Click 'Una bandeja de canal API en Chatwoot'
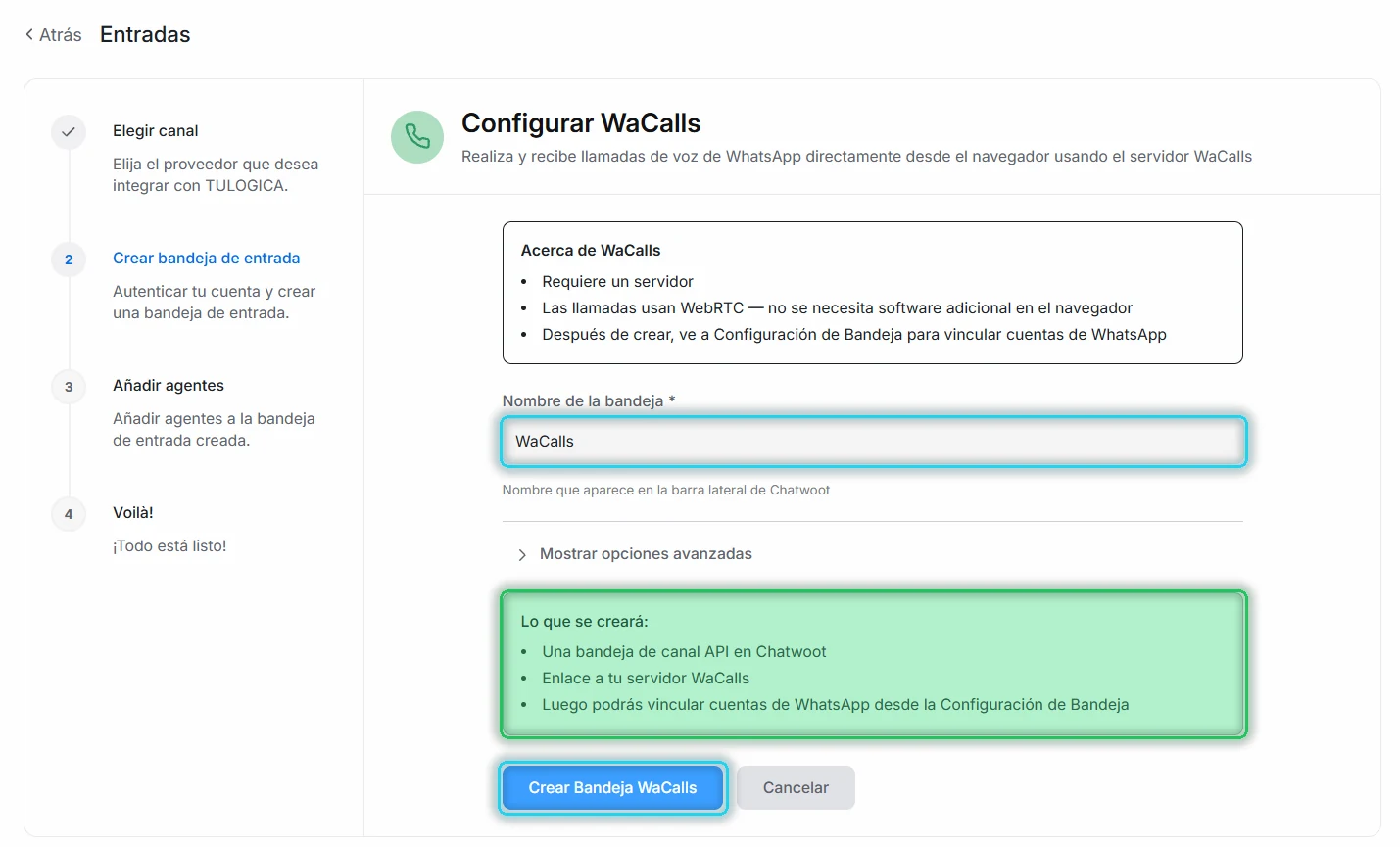Image resolution: width=1400 pixels, height=847 pixels. (684, 652)
